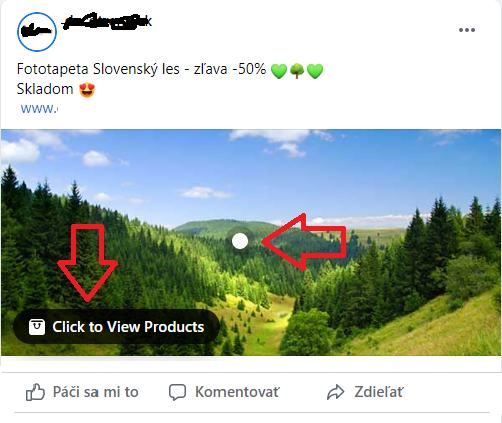Image resolution: width=502 pixels, height=423 pixels.
Task: Click the Click to View Products button
Action: (x=116, y=327)
